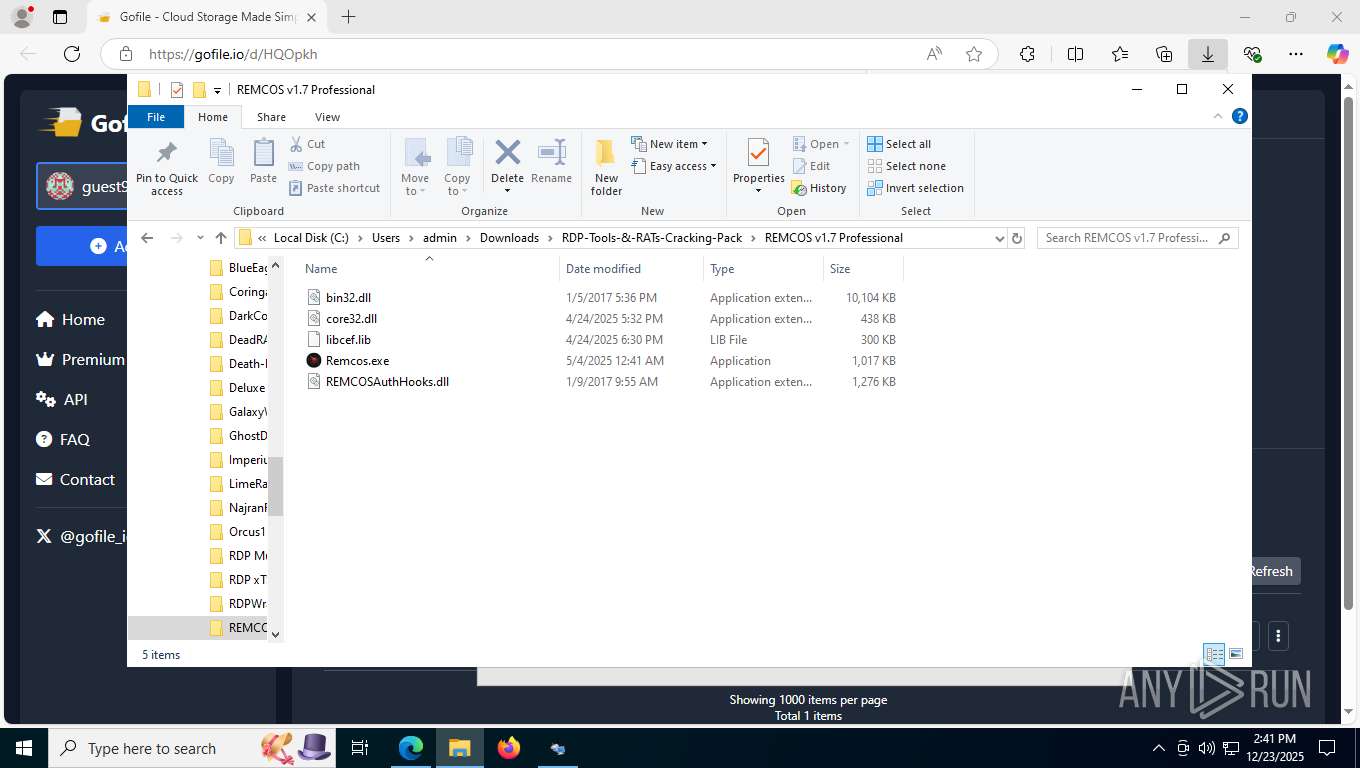Screen dimensions: 1360x768
Task: Click Downloads in the address breadcrumb
Action: click(509, 238)
